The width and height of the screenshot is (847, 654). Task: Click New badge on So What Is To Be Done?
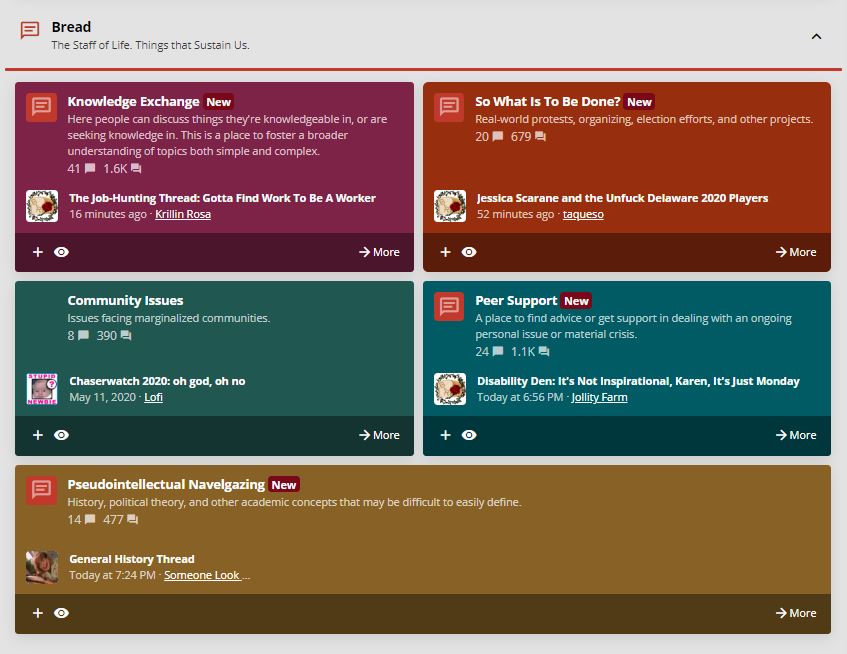pos(639,102)
